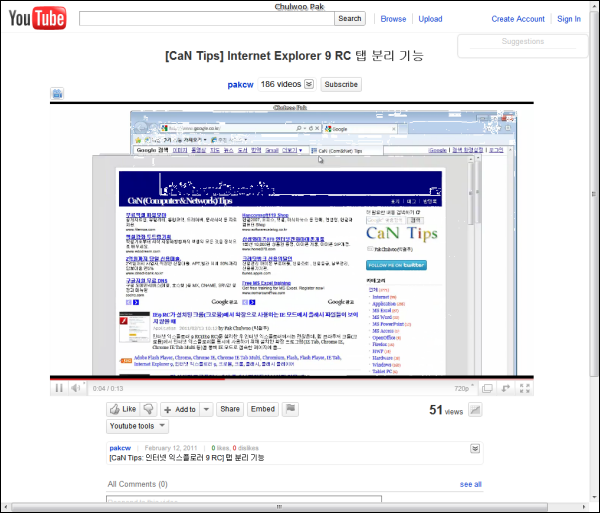Pause the video playback

click(59, 388)
